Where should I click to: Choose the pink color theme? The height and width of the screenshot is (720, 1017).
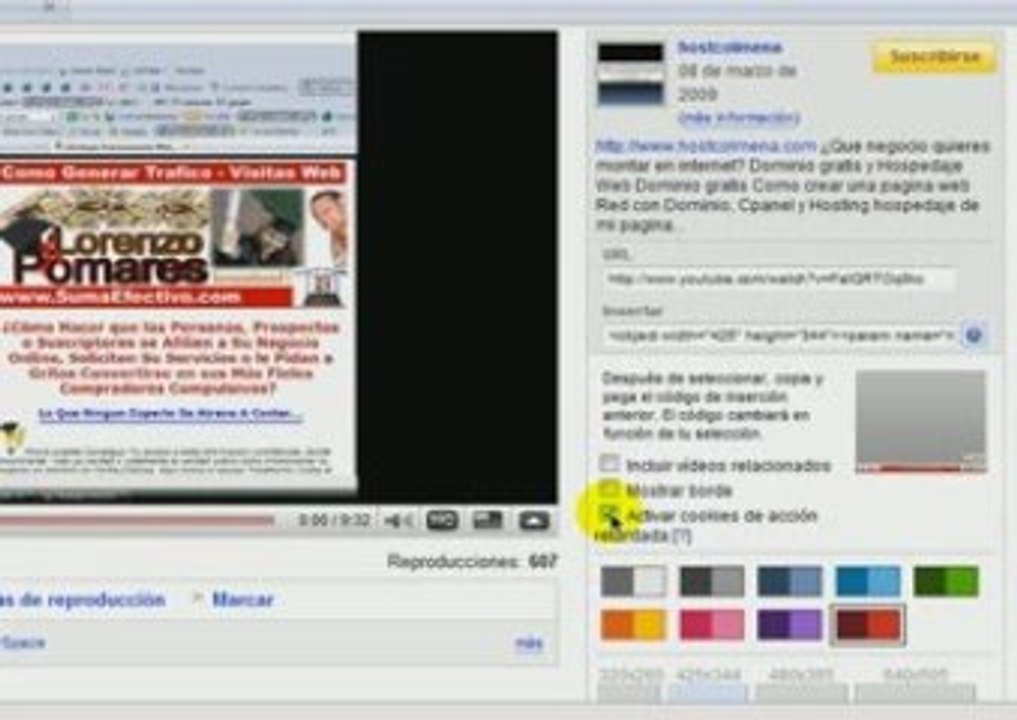click(x=712, y=625)
